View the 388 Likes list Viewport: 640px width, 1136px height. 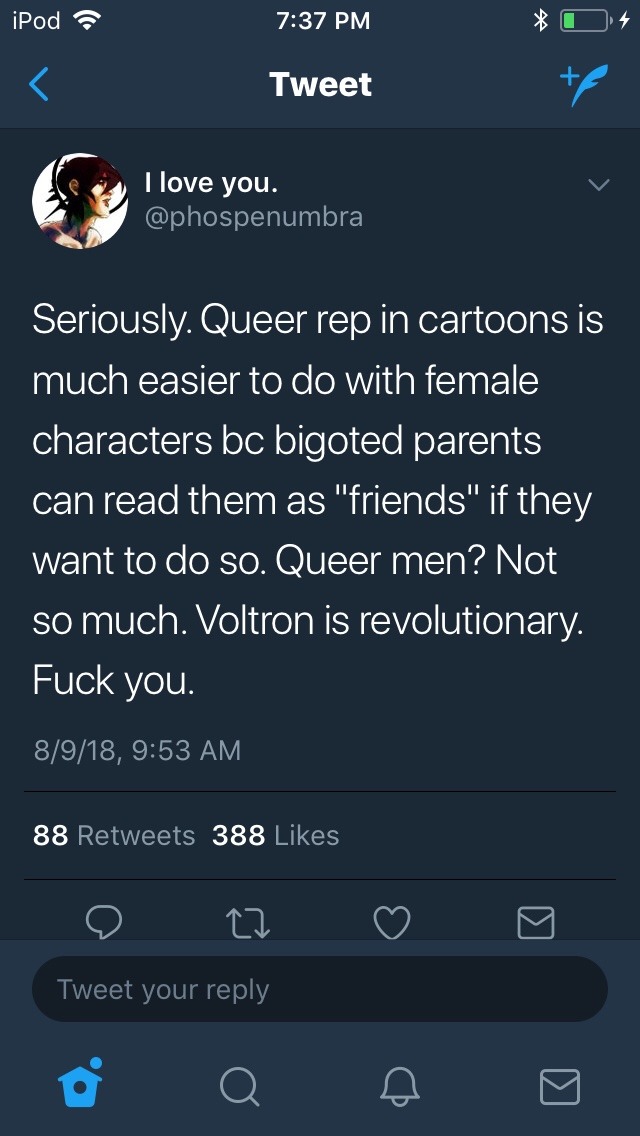pos(275,835)
